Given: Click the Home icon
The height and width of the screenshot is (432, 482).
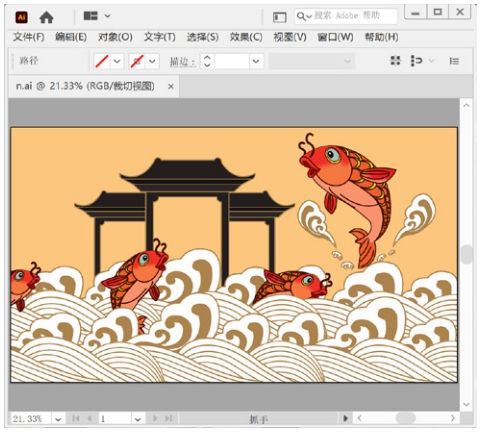Looking at the screenshot, I should point(46,17).
